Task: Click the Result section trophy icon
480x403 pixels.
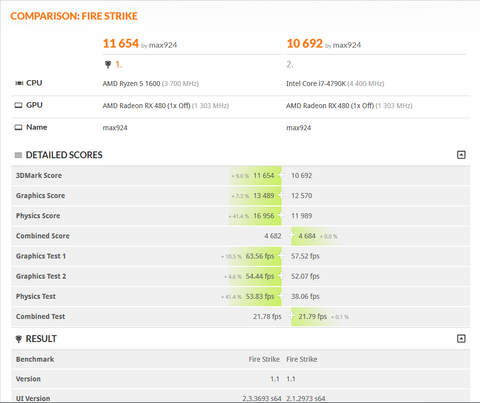Action: click(x=19, y=339)
